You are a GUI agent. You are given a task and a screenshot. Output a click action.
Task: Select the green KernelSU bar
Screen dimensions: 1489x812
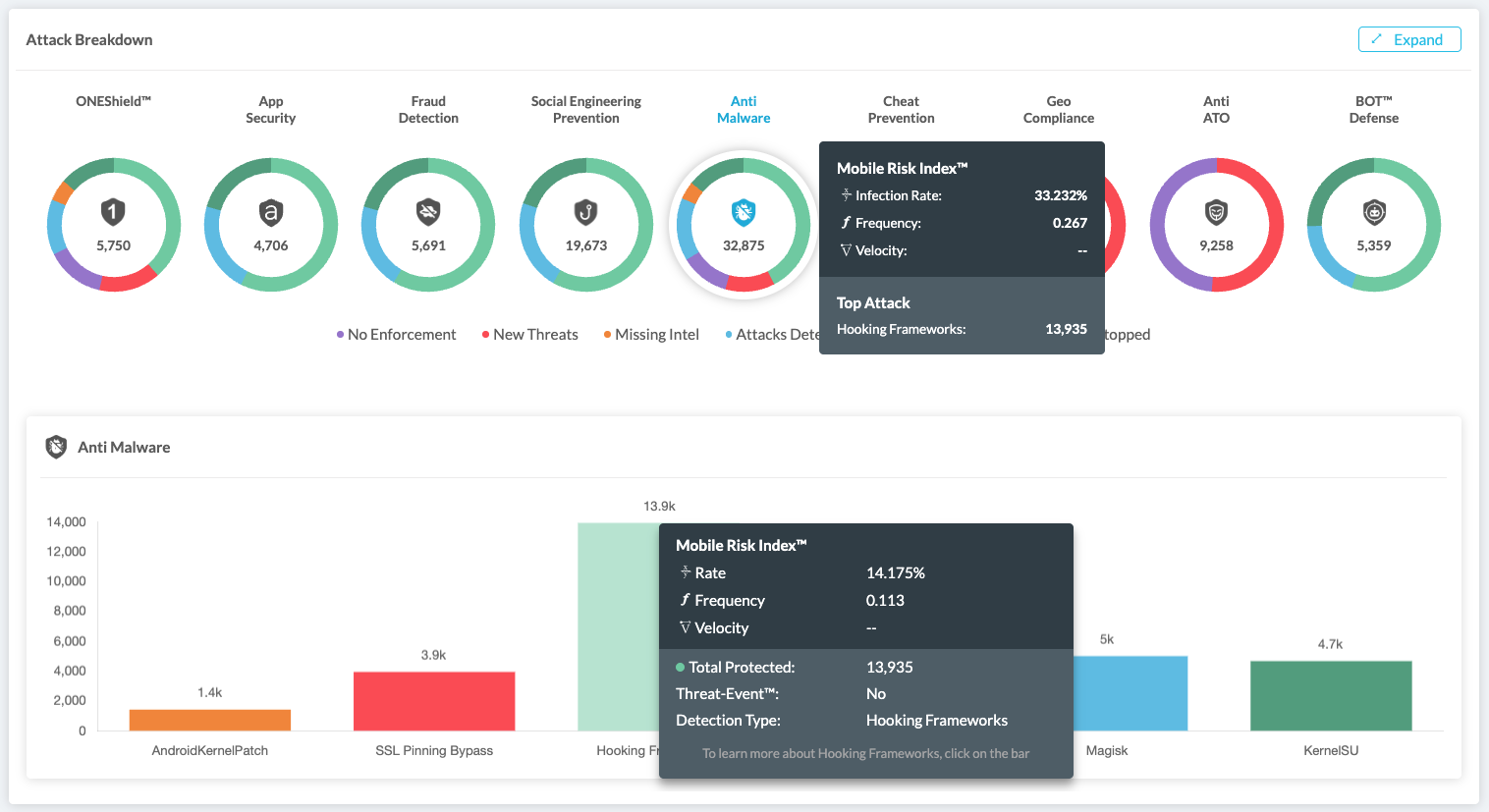[x=1331, y=695]
